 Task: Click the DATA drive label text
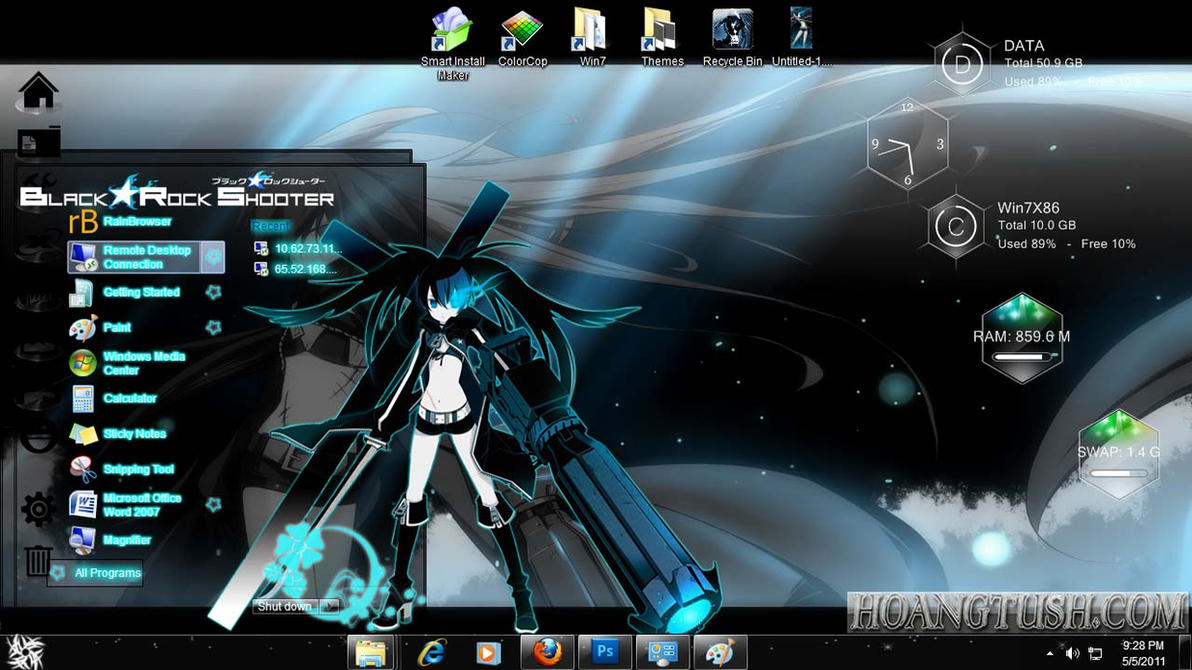1024,46
